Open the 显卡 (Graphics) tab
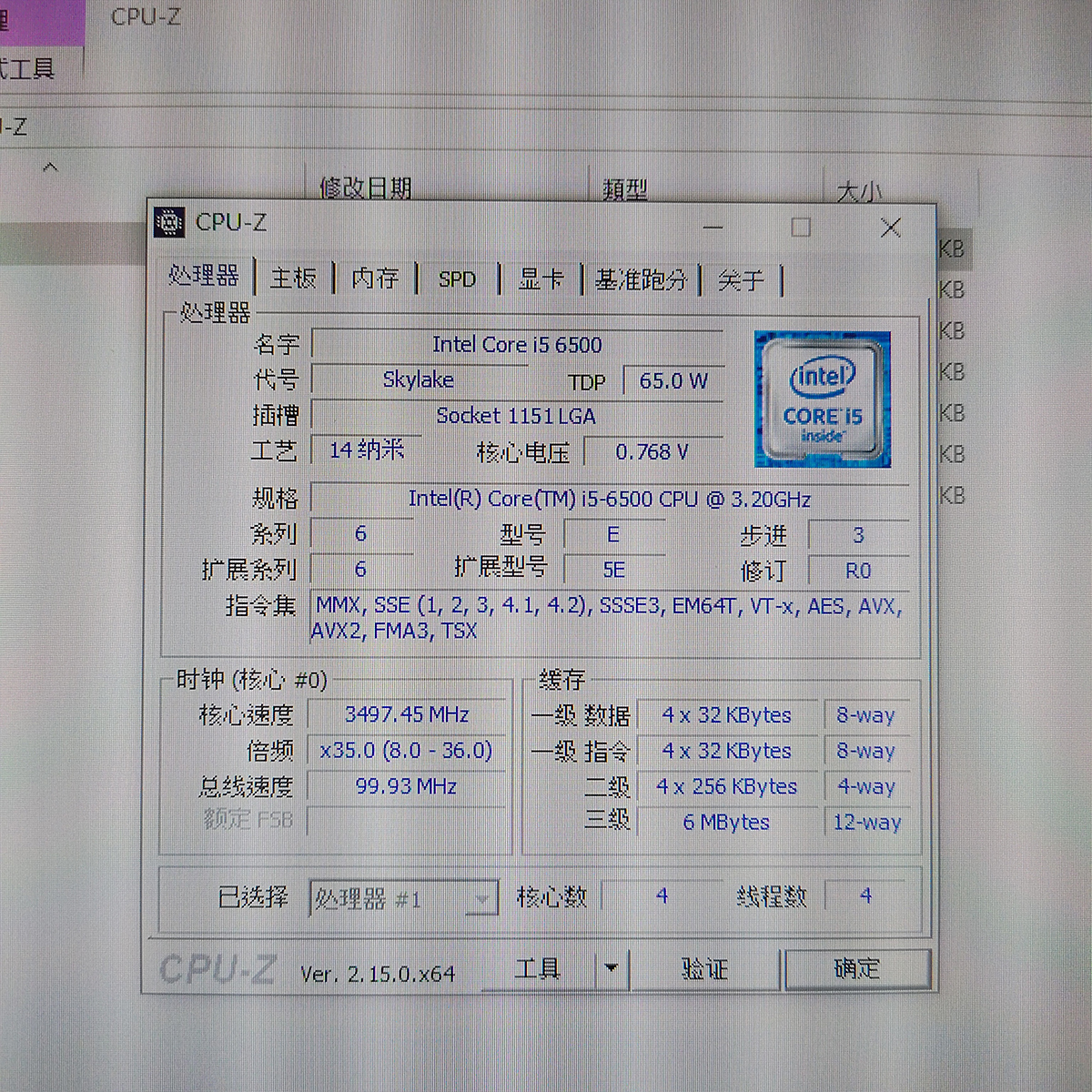 point(541,279)
